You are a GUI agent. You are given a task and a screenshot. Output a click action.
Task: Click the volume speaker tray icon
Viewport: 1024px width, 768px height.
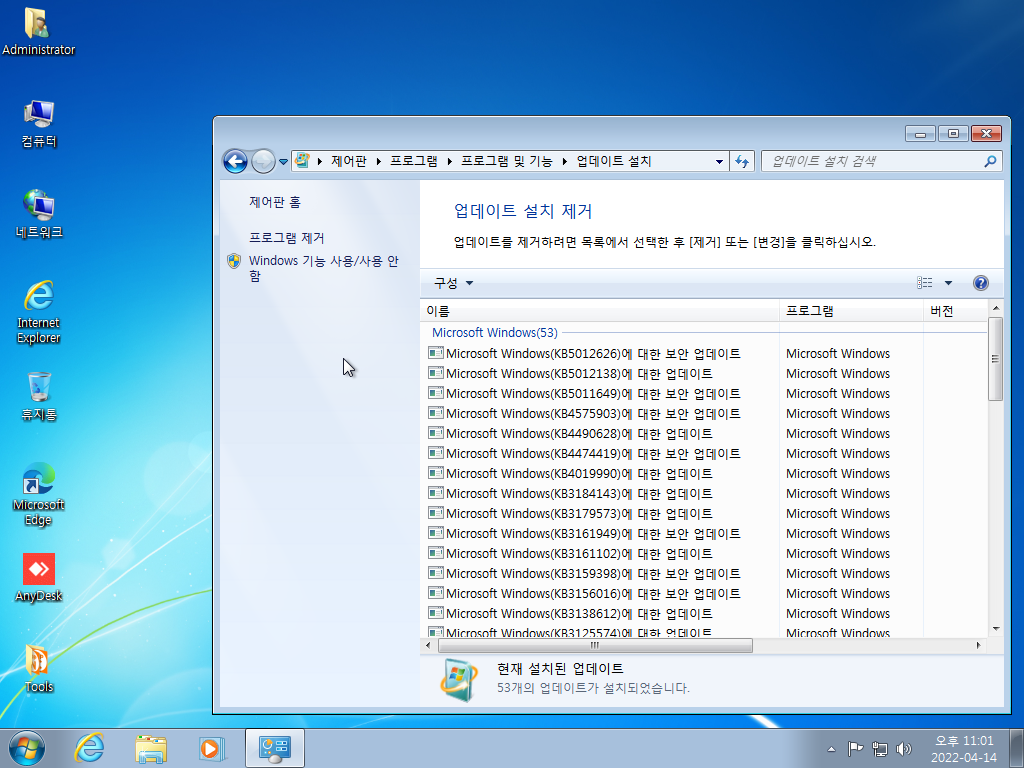click(904, 749)
